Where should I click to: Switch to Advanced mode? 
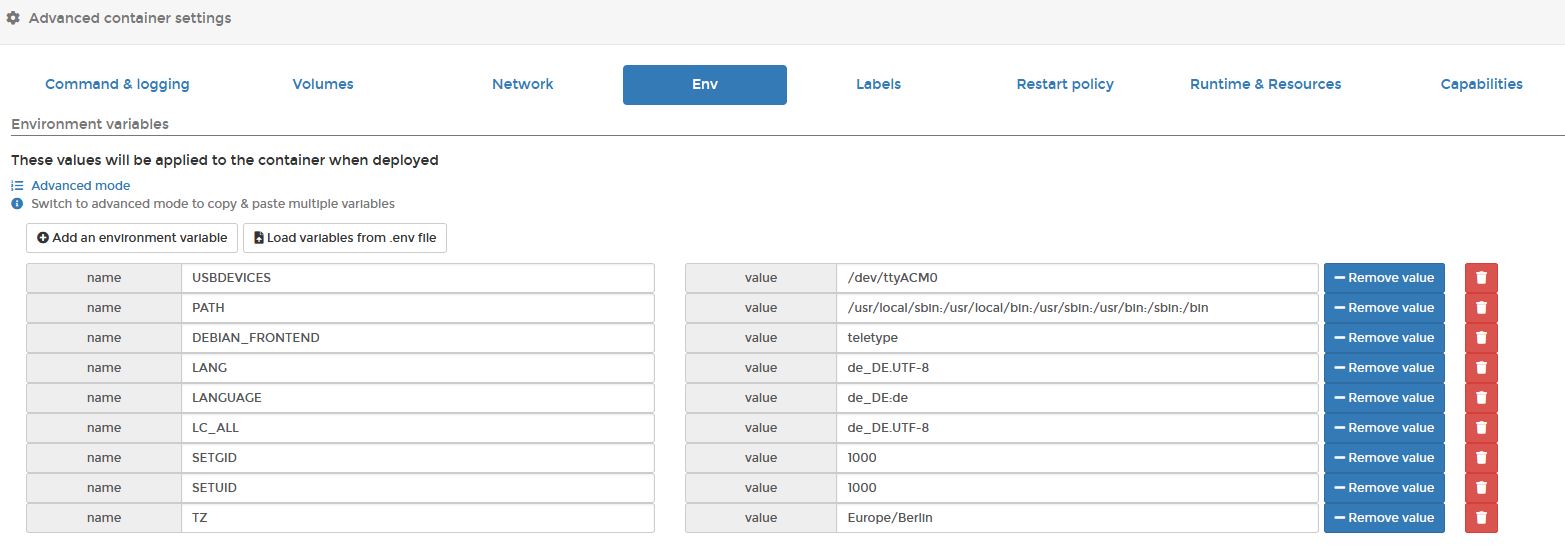80,186
